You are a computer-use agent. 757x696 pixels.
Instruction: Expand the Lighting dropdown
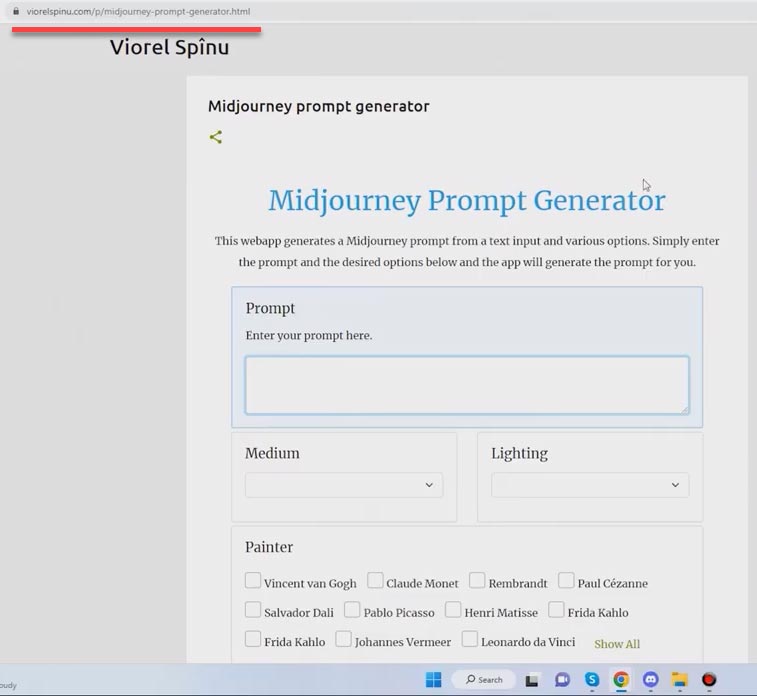(x=590, y=485)
